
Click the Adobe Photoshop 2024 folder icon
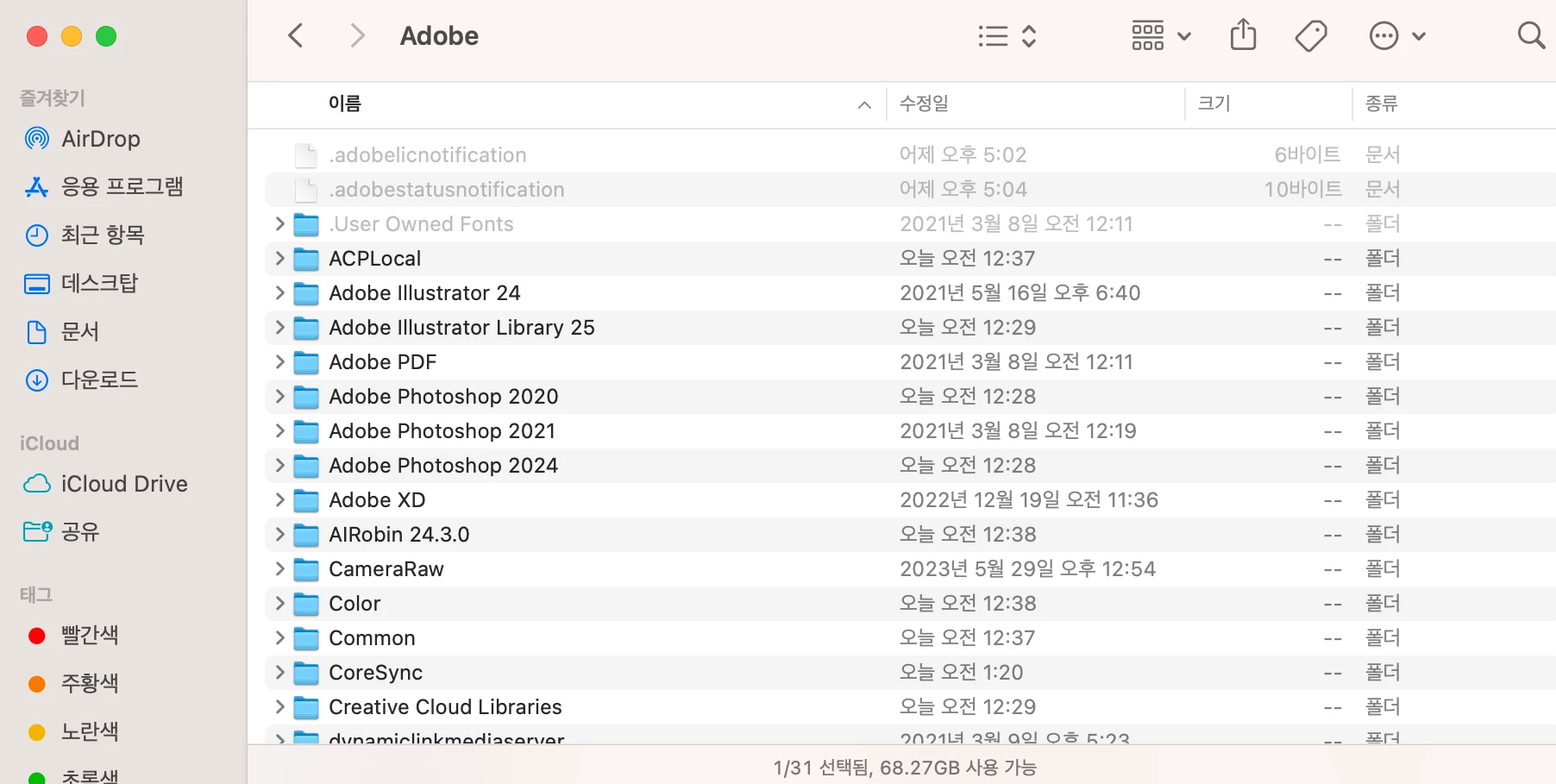point(306,466)
